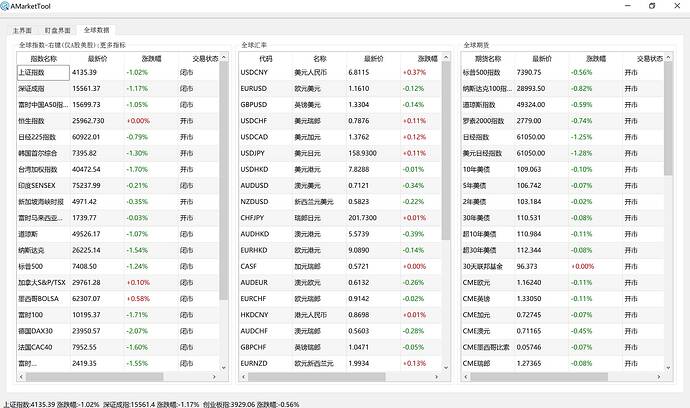Select 印度SENSEX index name

click(37, 186)
